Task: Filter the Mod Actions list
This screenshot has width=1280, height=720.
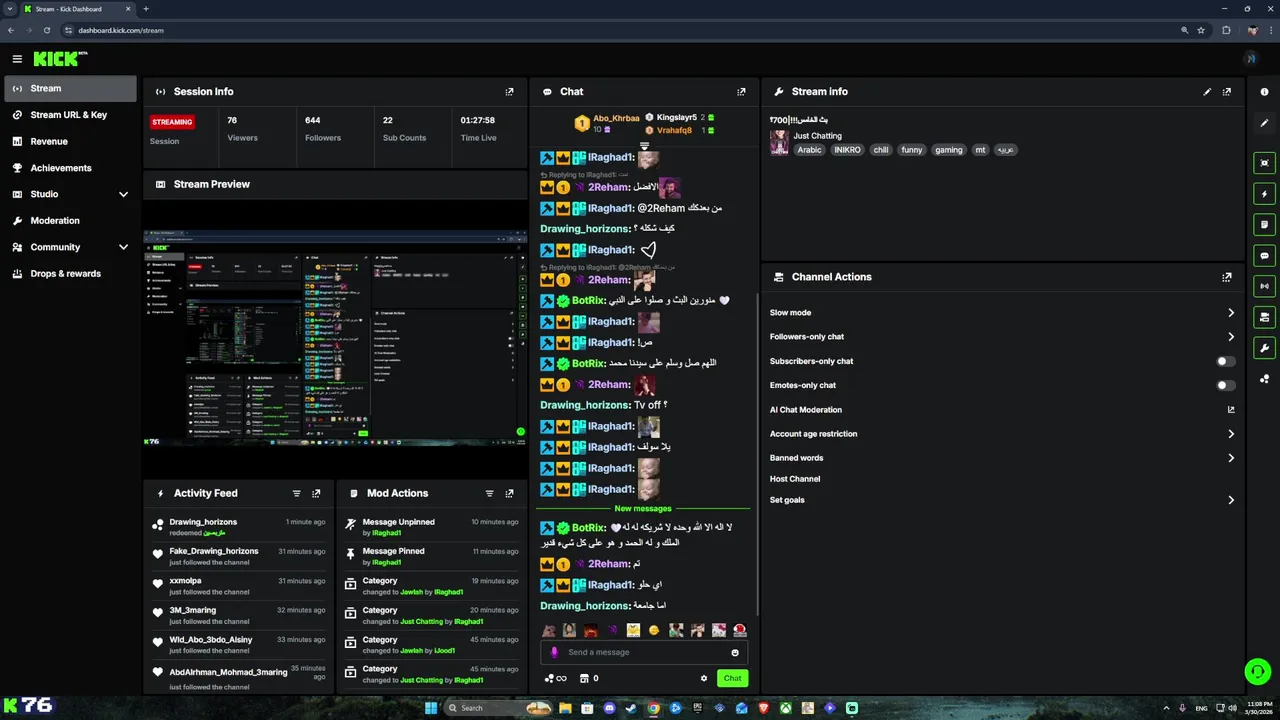Action: [489, 494]
